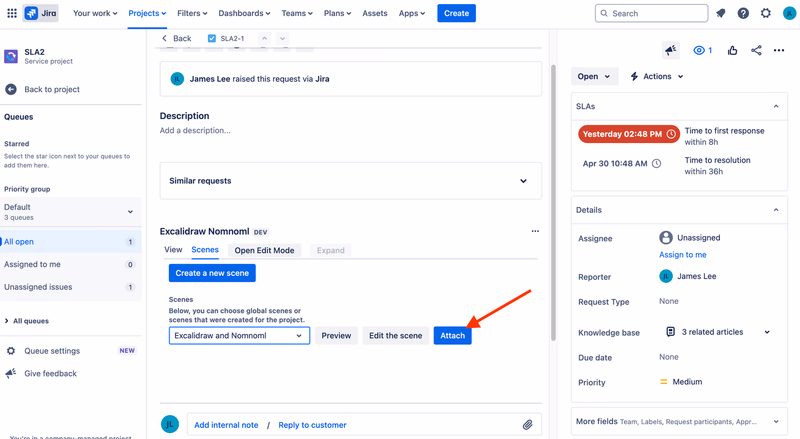Click Back link above issue
Screen dimensions: 800x439
(x=177, y=38)
